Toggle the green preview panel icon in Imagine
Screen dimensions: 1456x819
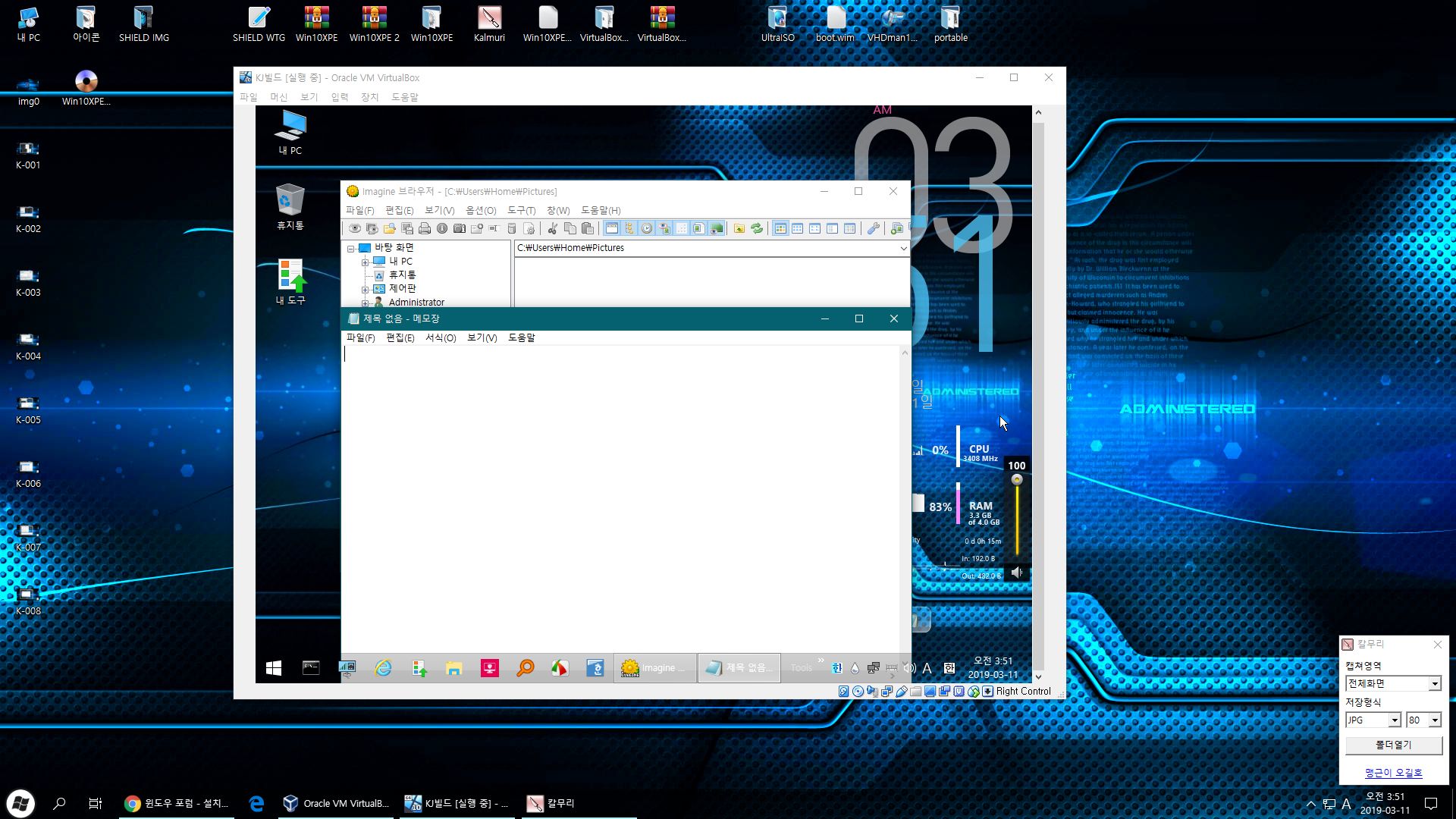coord(717,228)
